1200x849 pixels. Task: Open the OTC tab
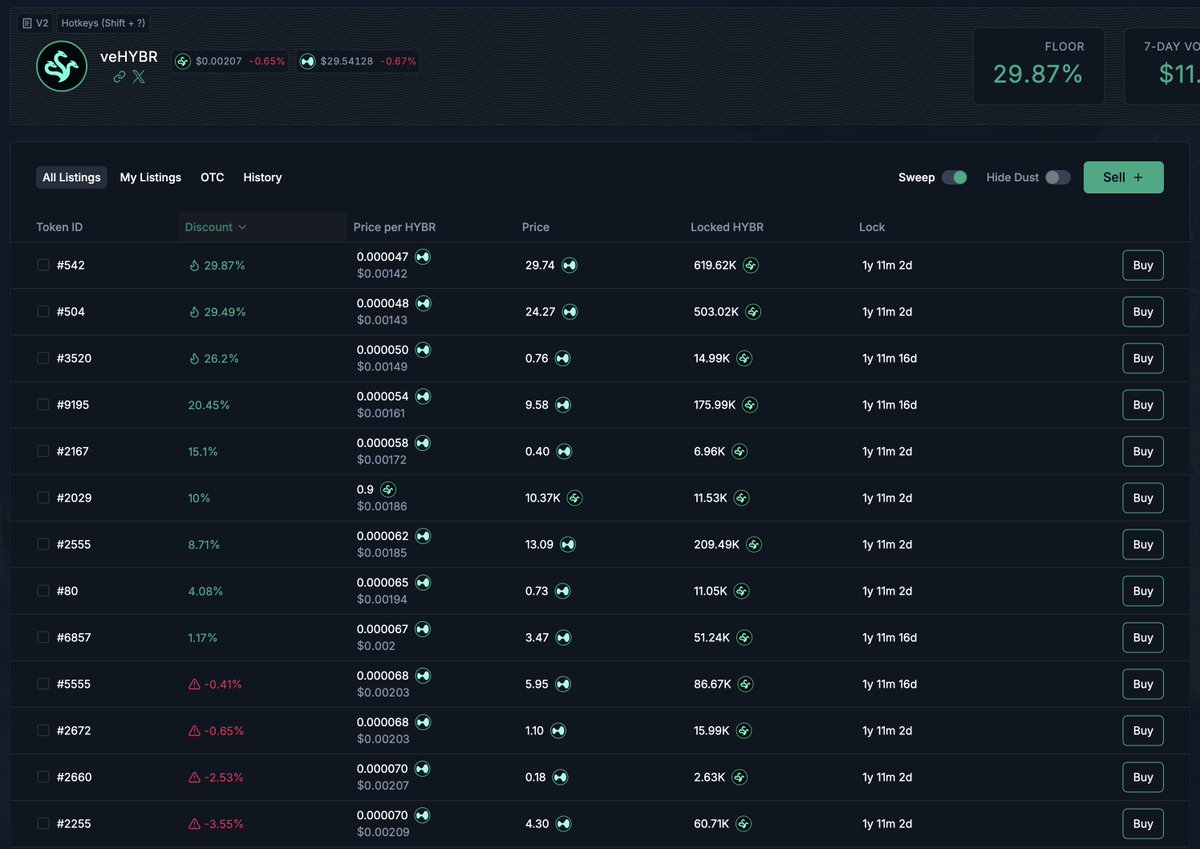(212, 177)
